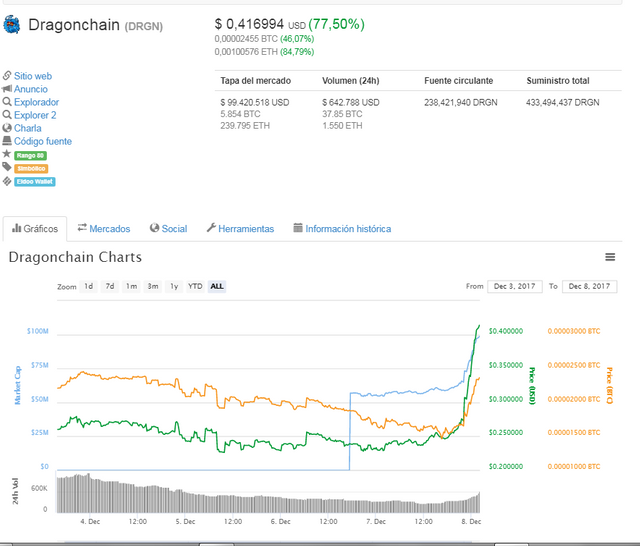Click the 24h volume bars at 6. Dec
The image size is (640, 546).
pyautogui.click(x=282, y=498)
